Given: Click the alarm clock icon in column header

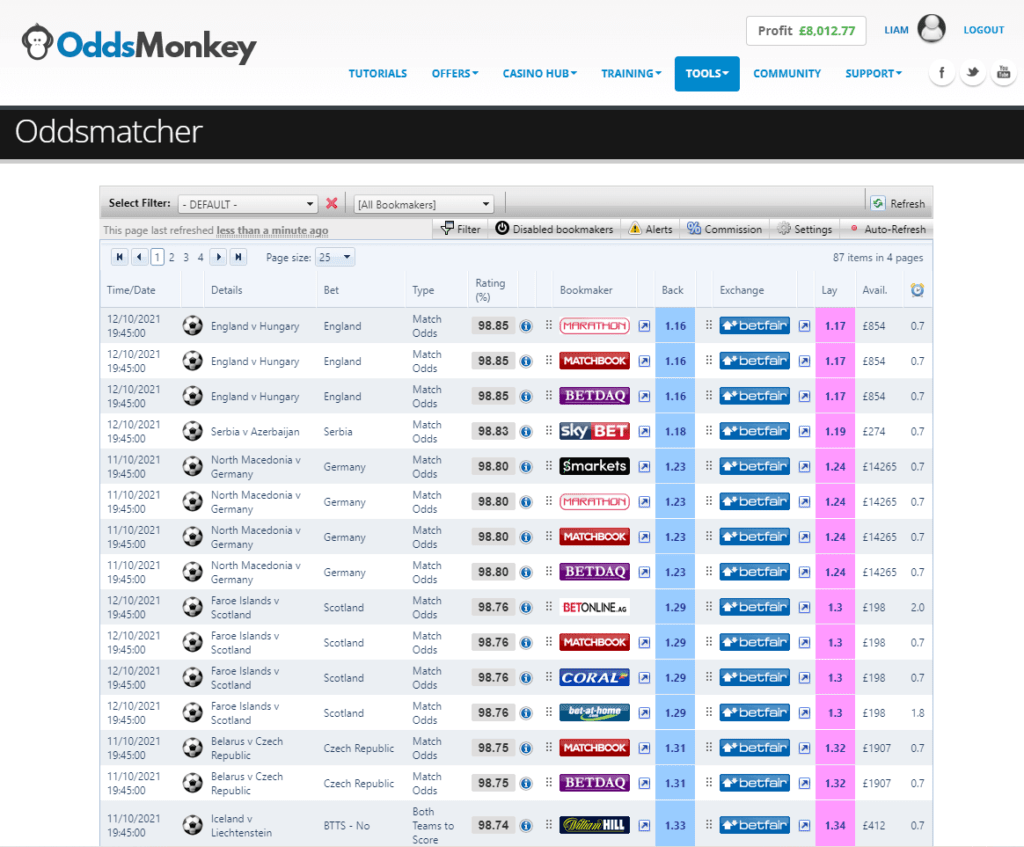Looking at the screenshot, I should [917, 290].
